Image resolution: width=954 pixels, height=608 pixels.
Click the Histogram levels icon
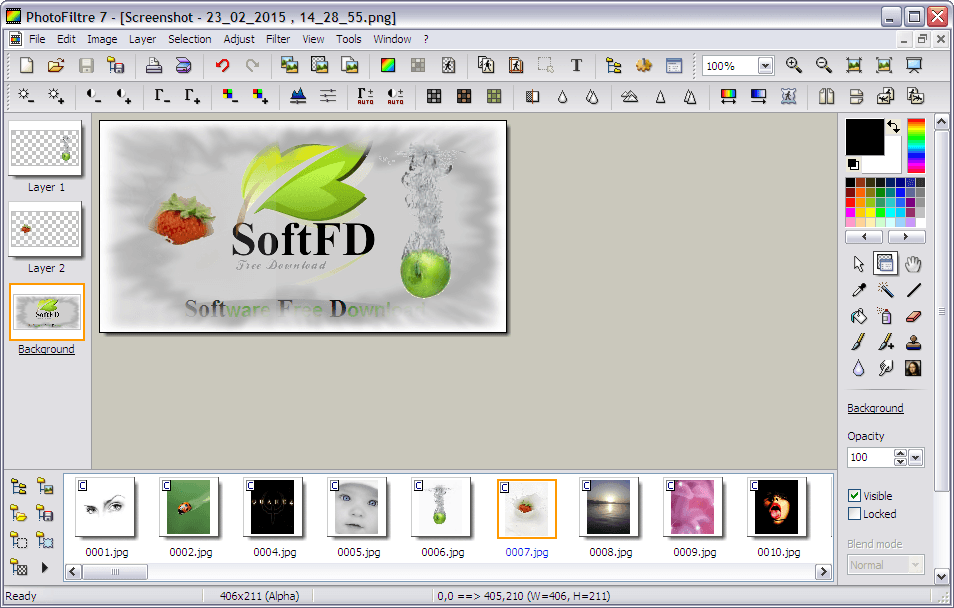298,96
